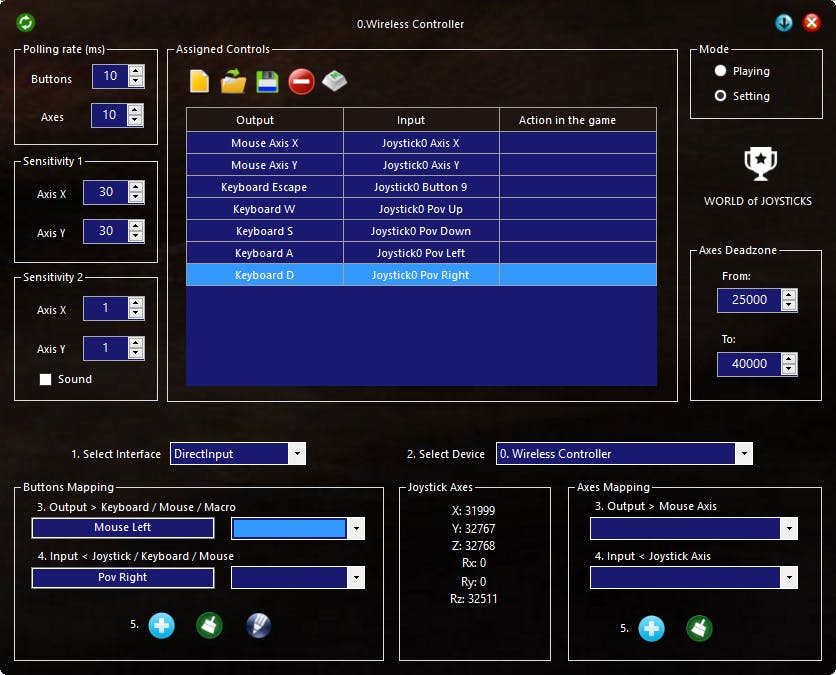Decrease Axes Deadzone To value
The width and height of the screenshot is (836, 675).
[x=789, y=369]
